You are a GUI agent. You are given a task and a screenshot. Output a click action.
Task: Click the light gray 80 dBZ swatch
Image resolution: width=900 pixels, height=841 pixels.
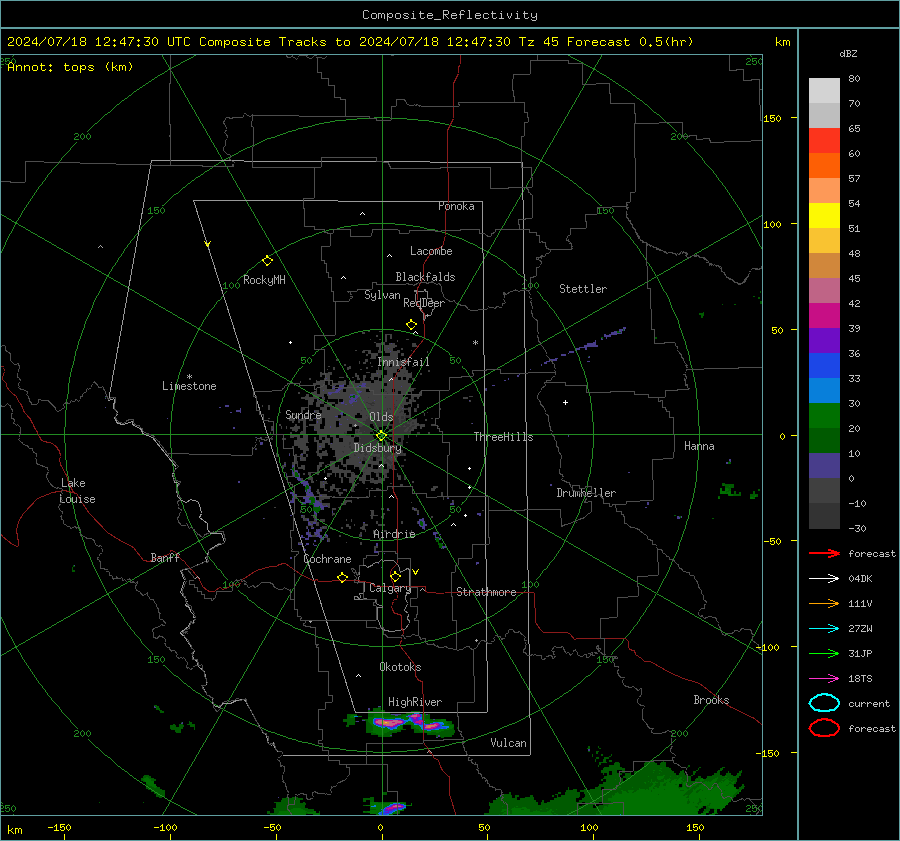pyautogui.click(x=824, y=90)
